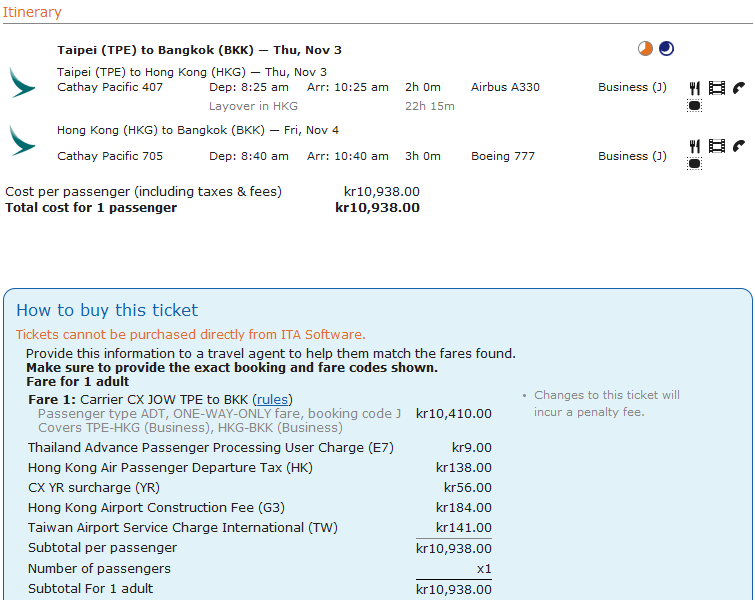Viewport: 755px width, 600px height.
Task: Click the meal icon for Cathay Pacific 705
Action: (x=695, y=146)
